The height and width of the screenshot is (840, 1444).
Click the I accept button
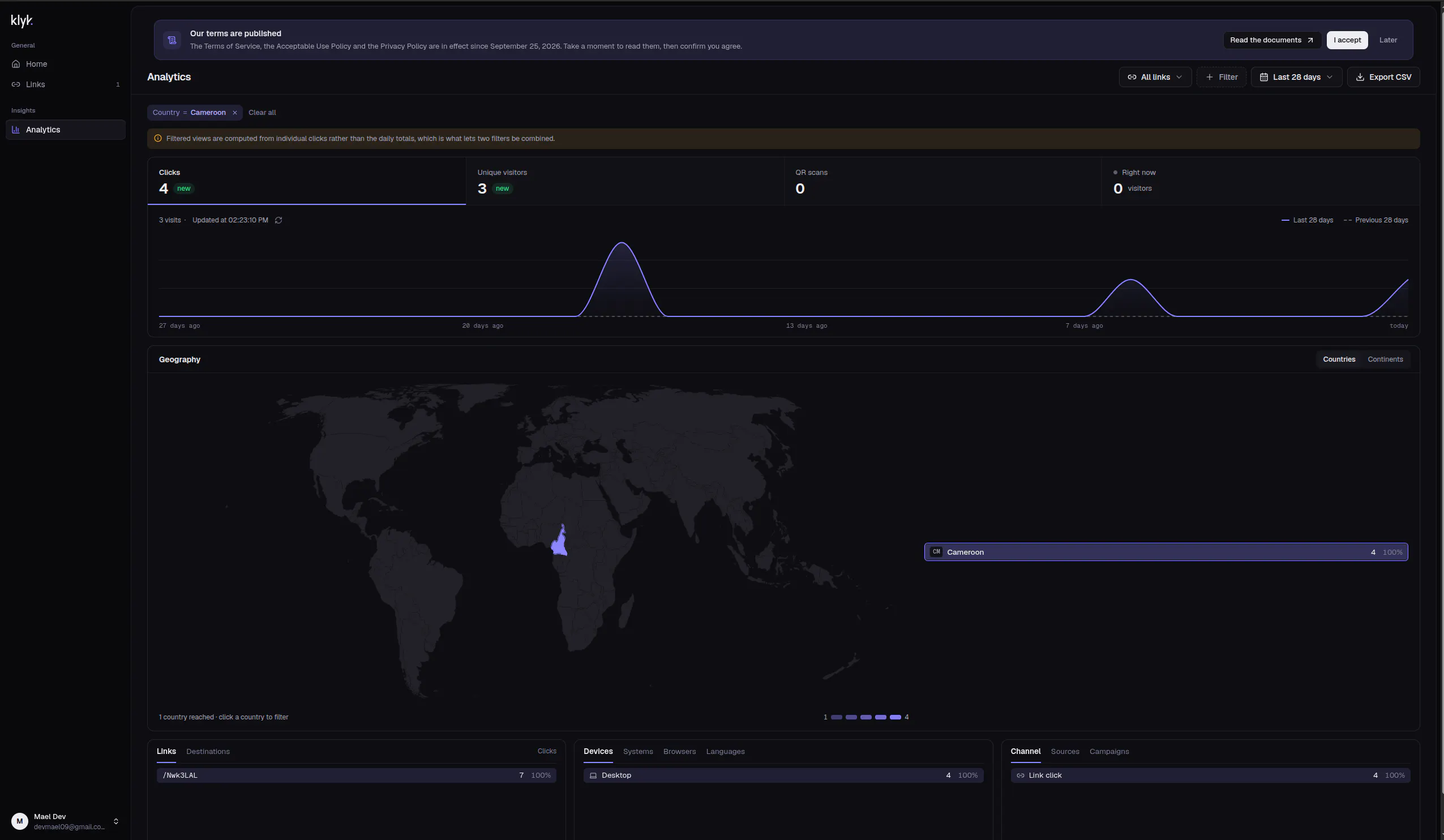tap(1347, 40)
